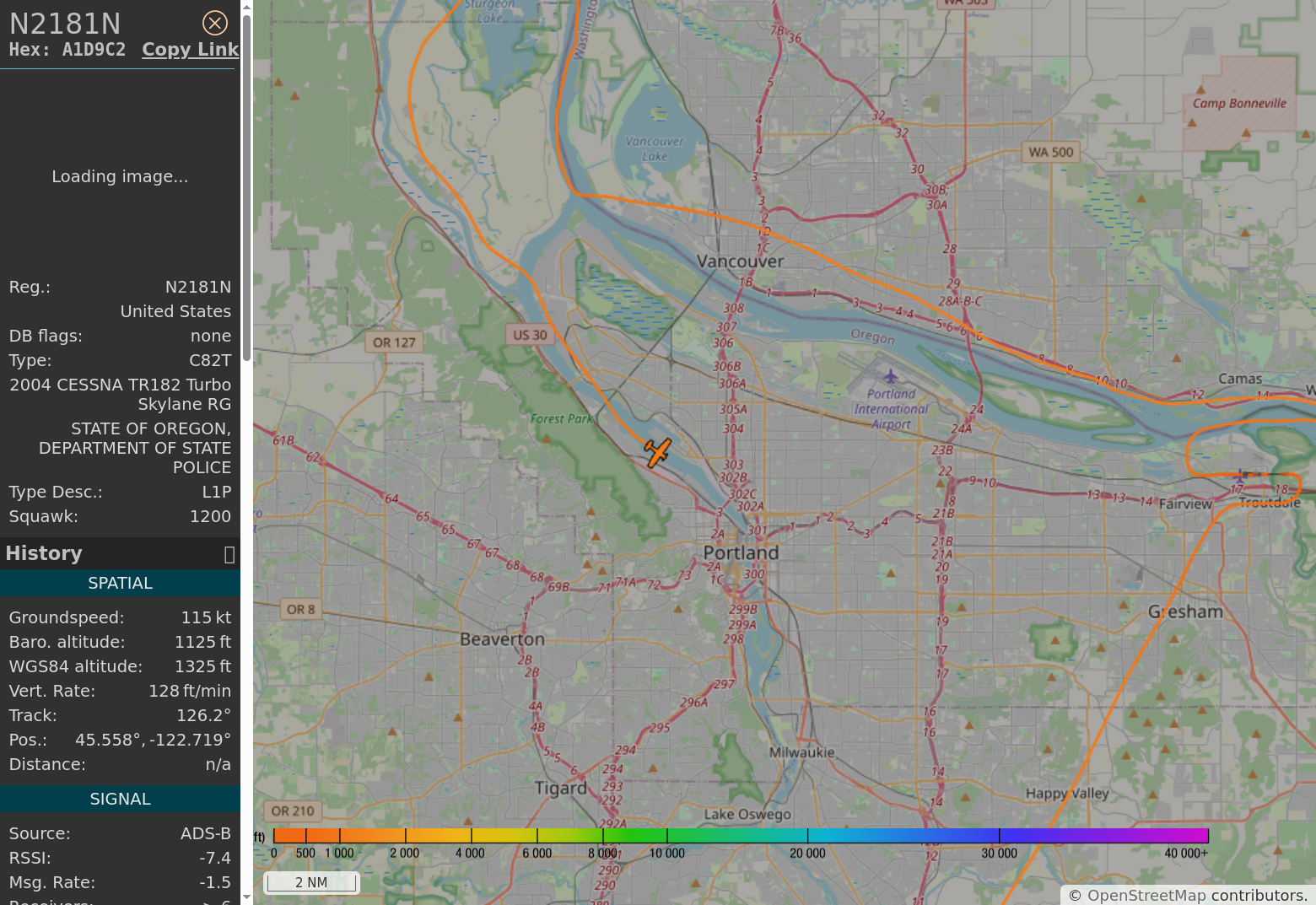This screenshot has width=1316, height=905.
Task: Click the Loading image placeholder
Action: point(120,177)
